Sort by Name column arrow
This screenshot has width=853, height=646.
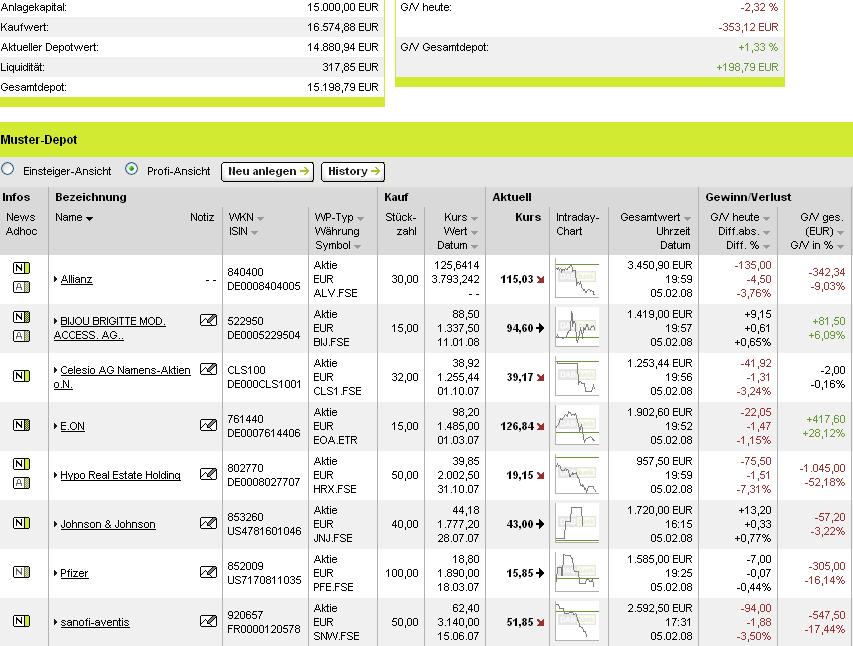[x=89, y=218]
